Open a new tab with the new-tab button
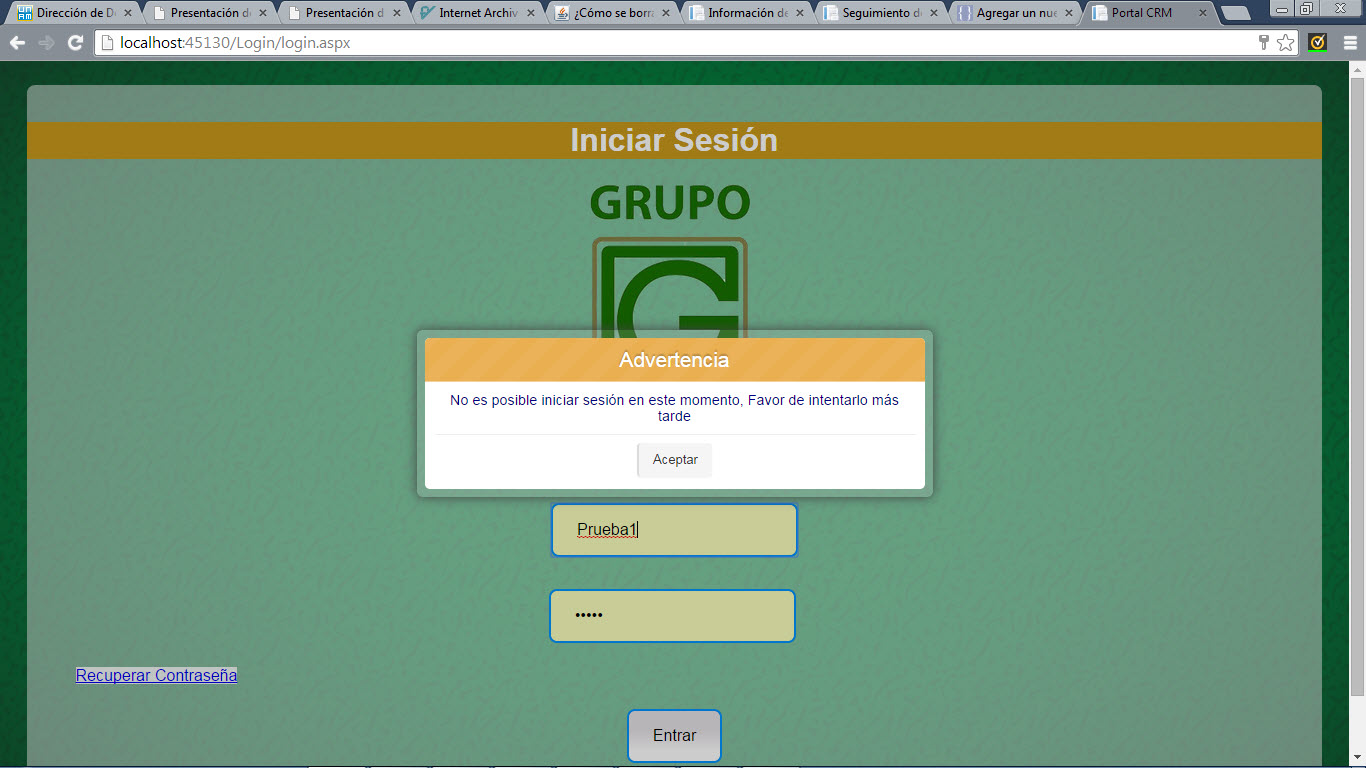Viewport: 1366px width, 768px height. 1236,14
